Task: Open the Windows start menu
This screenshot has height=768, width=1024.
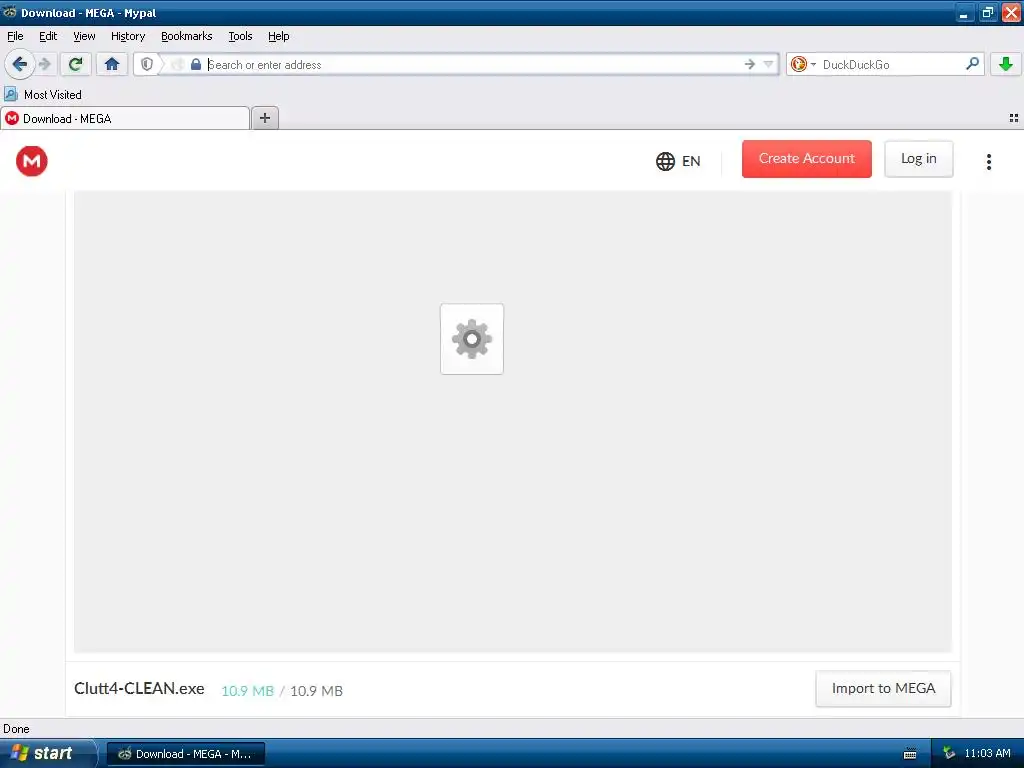Action: (x=47, y=753)
